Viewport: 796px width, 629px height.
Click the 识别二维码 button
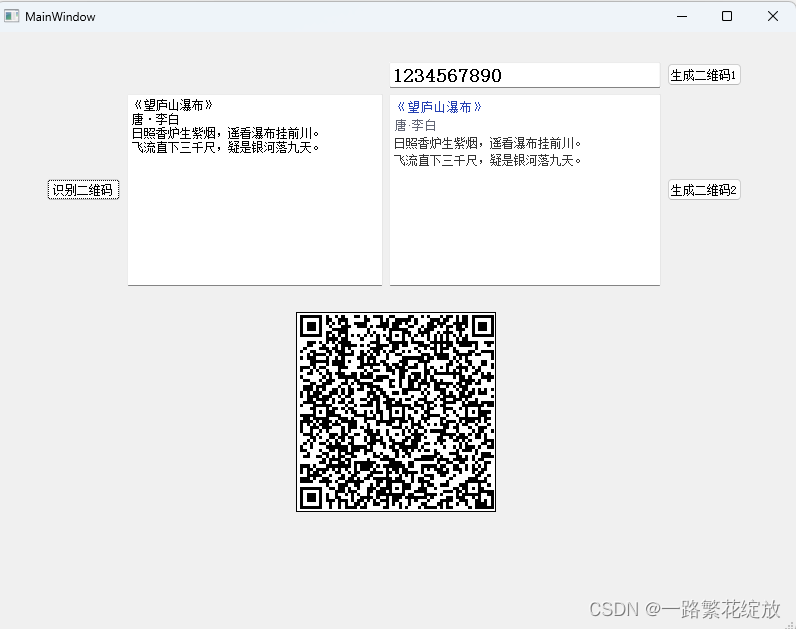click(84, 190)
